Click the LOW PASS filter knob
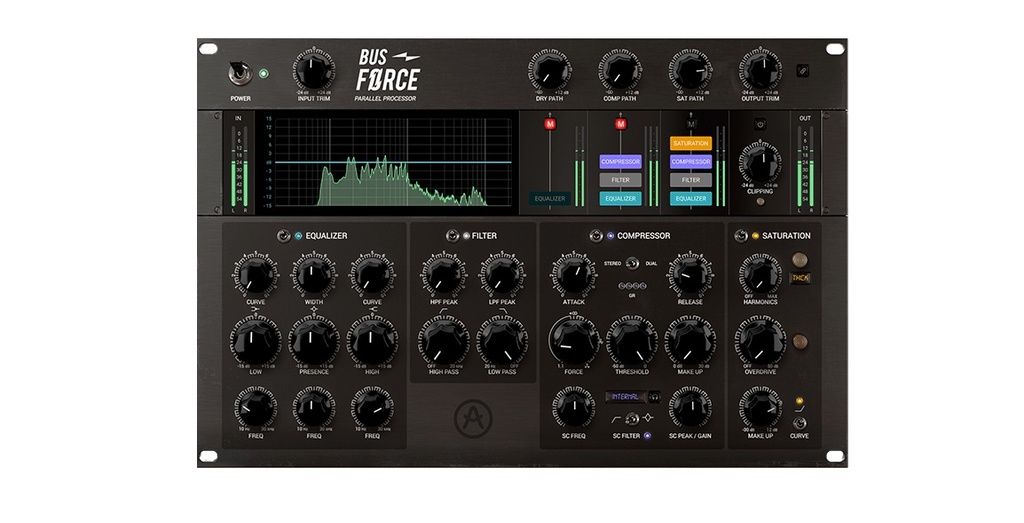 [x=502, y=341]
